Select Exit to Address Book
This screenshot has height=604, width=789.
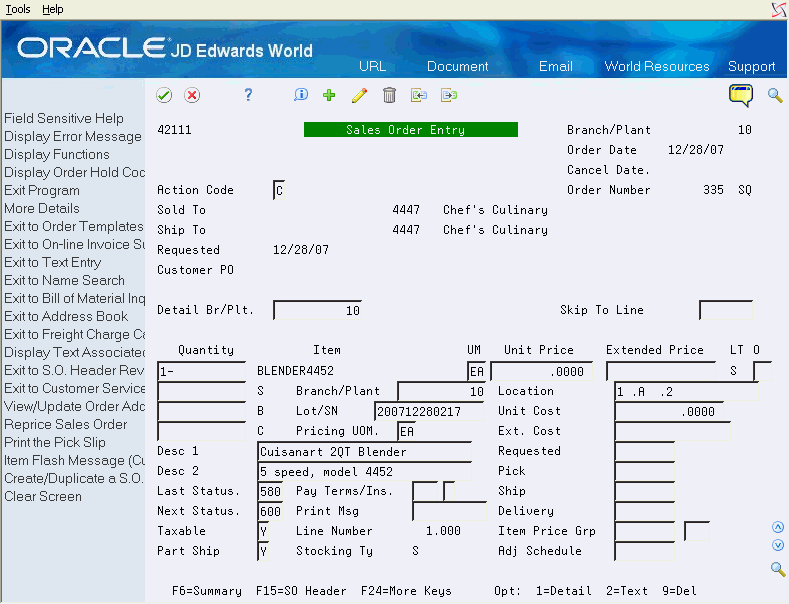[66, 317]
